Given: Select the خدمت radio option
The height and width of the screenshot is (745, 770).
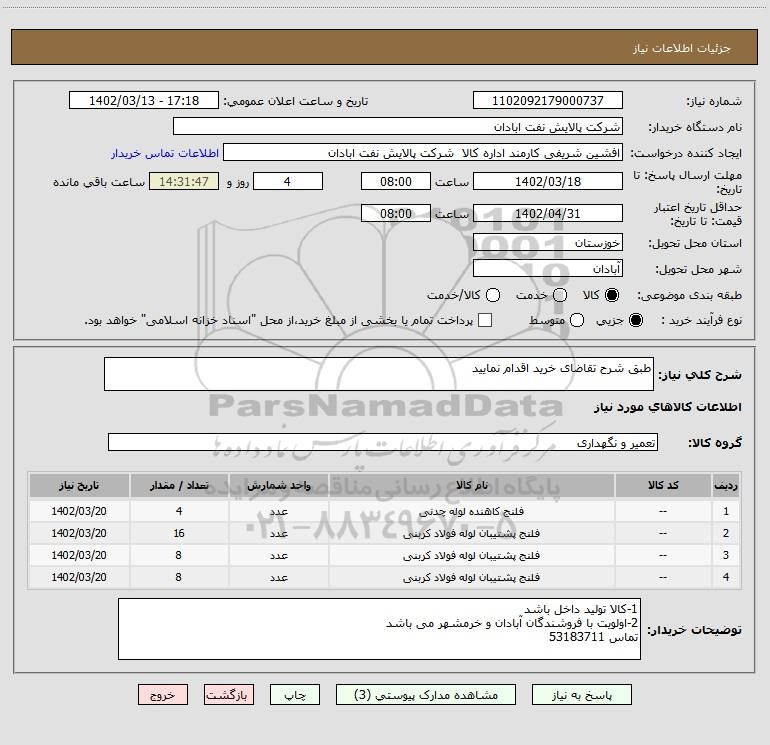Looking at the screenshot, I should (560, 295).
